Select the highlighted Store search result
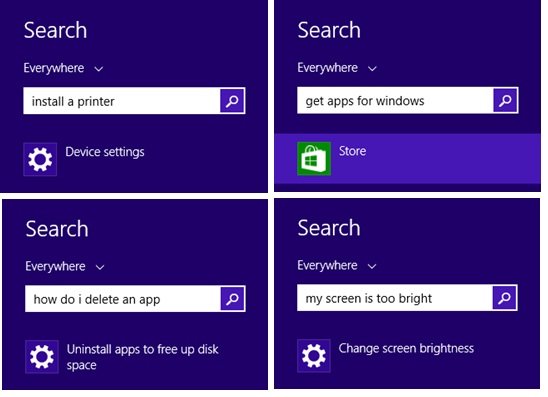Screen dimensions: 548x397 tap(408, 159)
